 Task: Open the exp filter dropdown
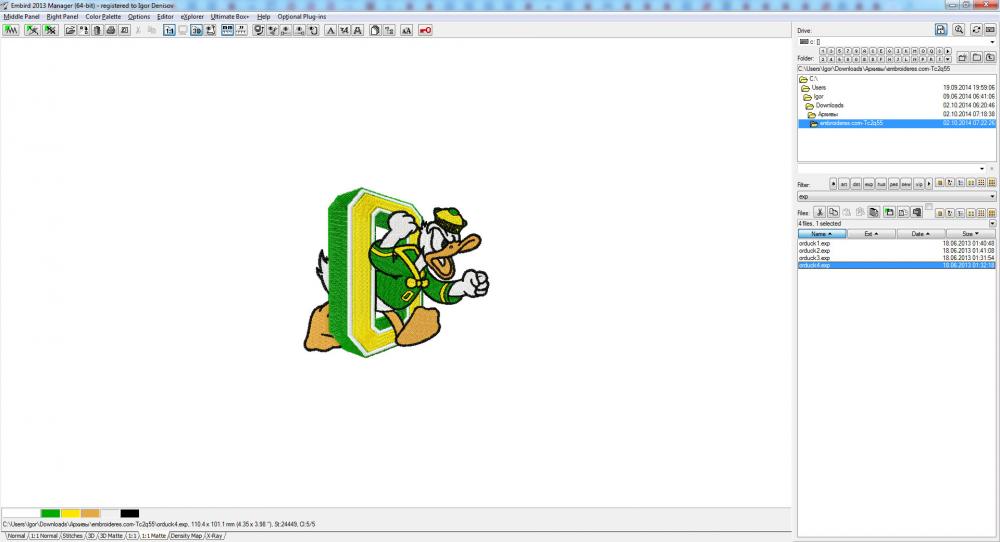click(x=992, y=196)
